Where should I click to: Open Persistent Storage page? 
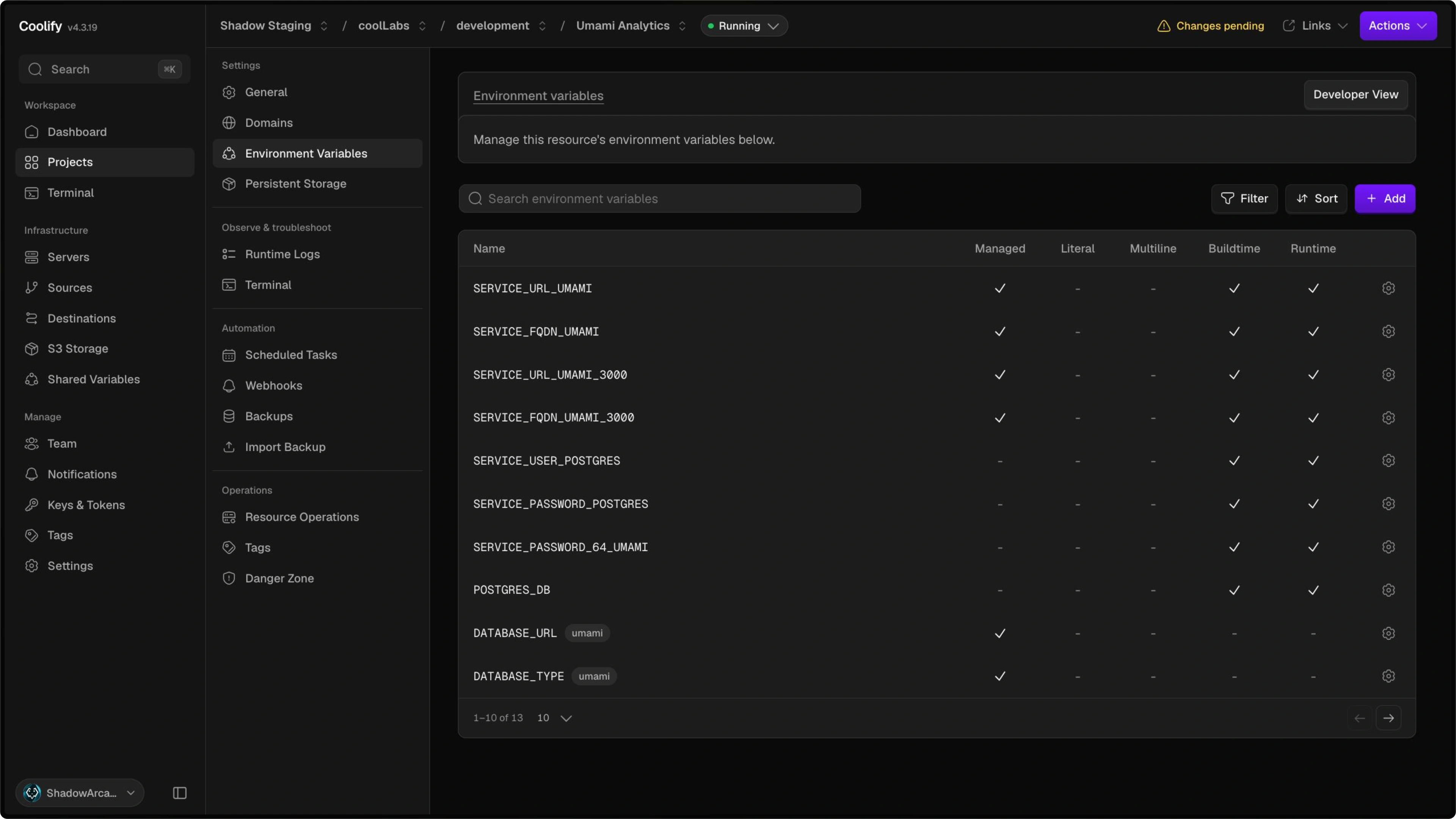(317, 184)
